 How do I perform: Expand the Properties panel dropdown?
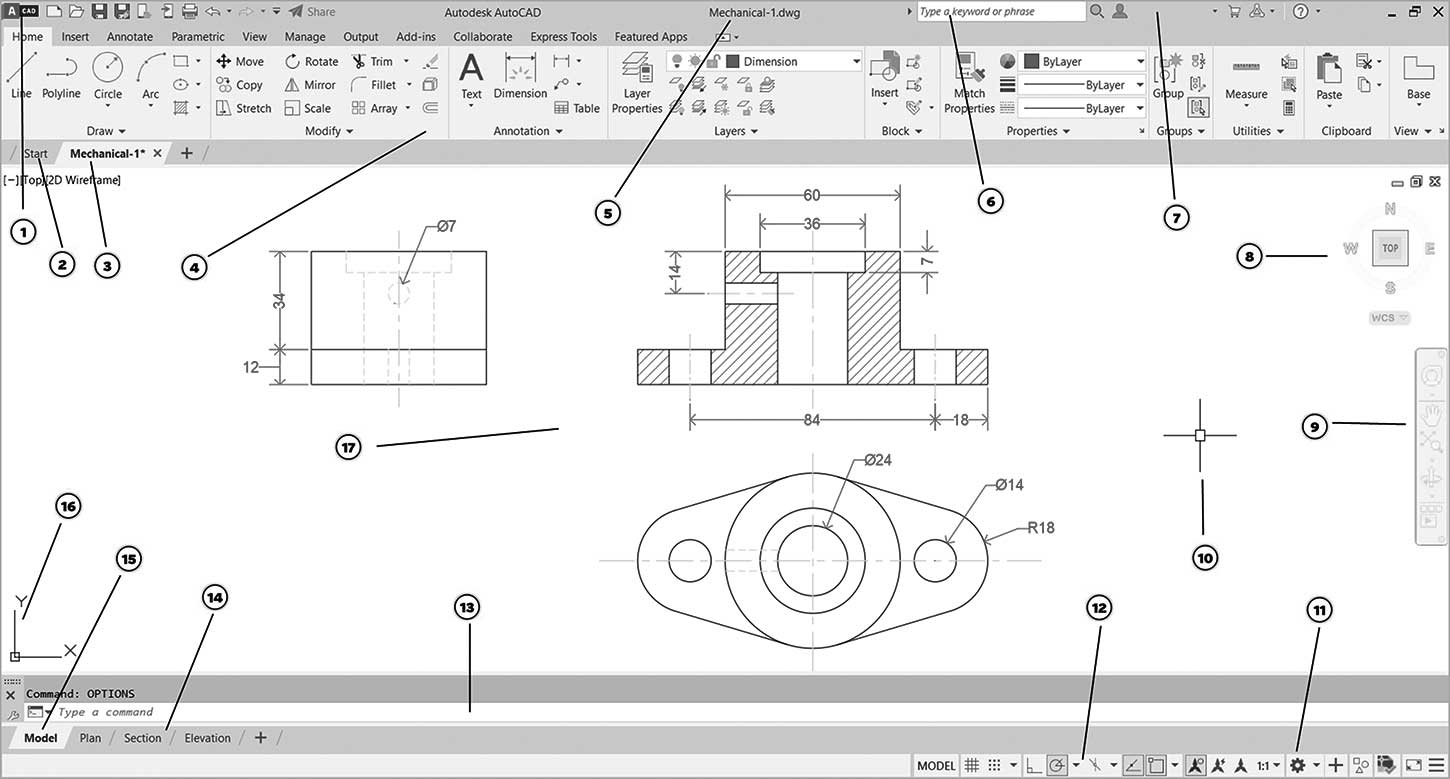(x=1038, y=131)
